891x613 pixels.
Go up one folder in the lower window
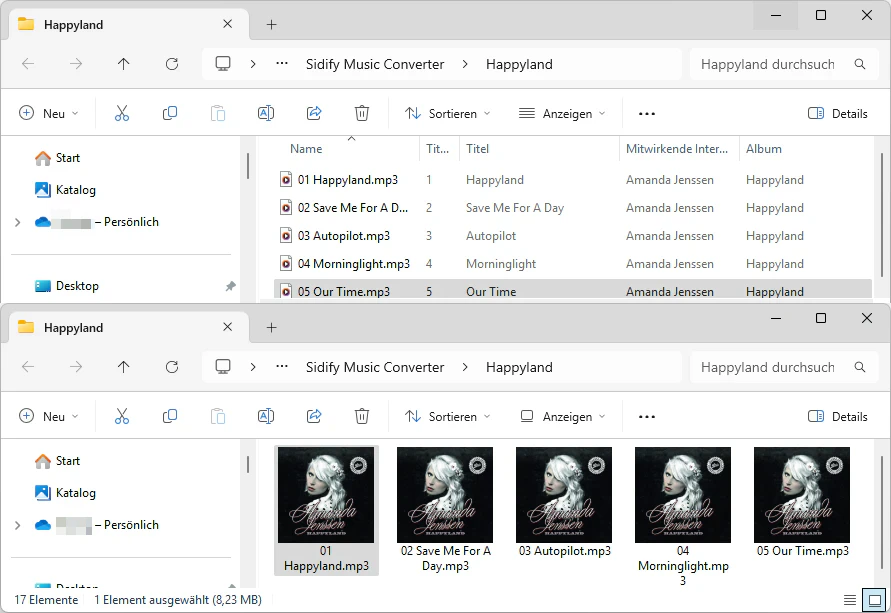point(123,366)
